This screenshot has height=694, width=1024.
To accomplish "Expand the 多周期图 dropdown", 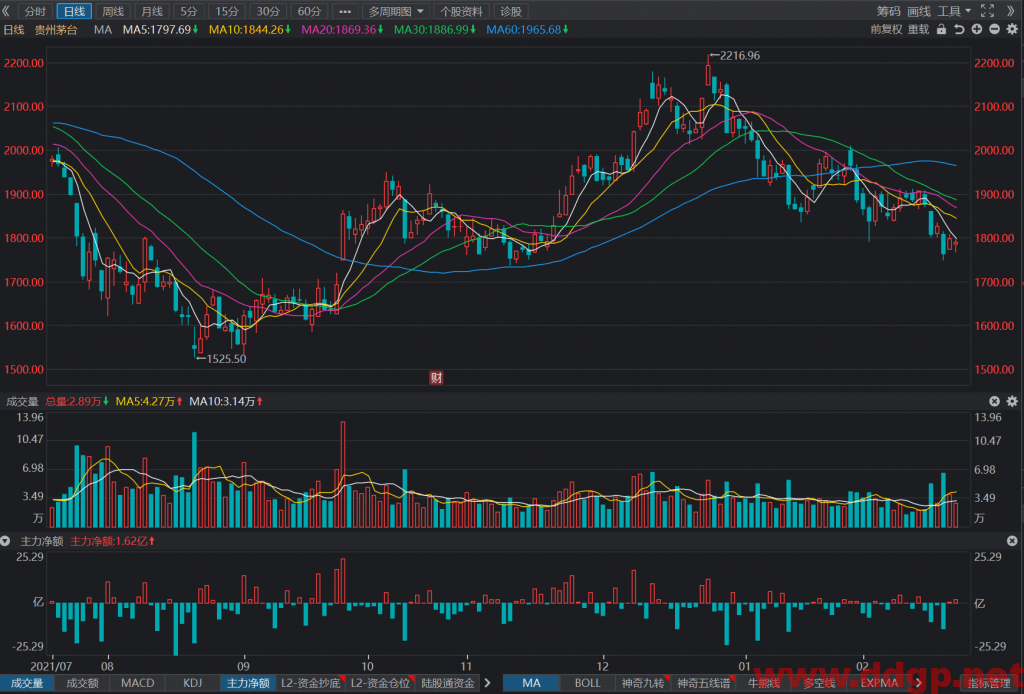I will tap(396, 11).
